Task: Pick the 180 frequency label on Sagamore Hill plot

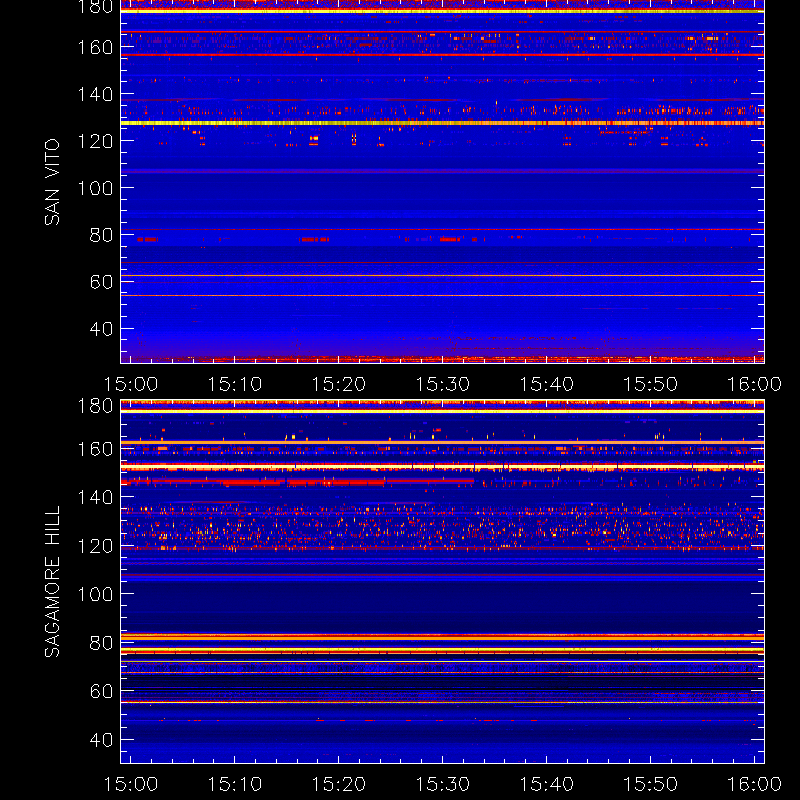Action: (x=95, y=406)
